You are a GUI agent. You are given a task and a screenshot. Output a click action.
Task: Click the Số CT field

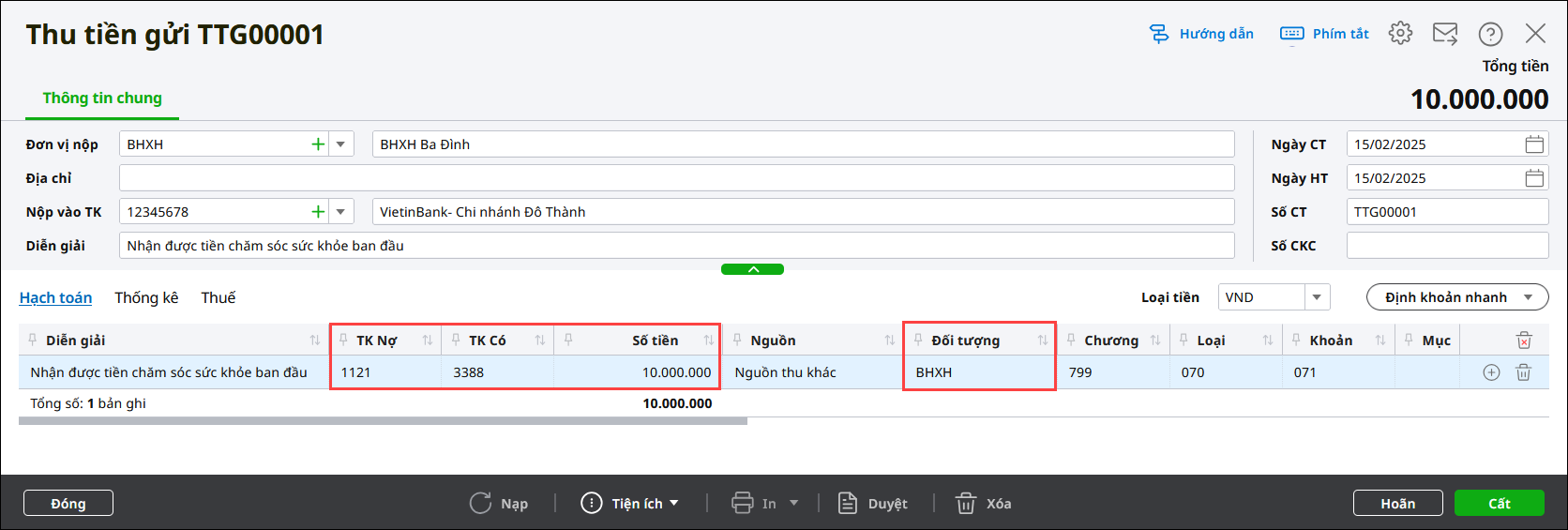click(1447, 212)
